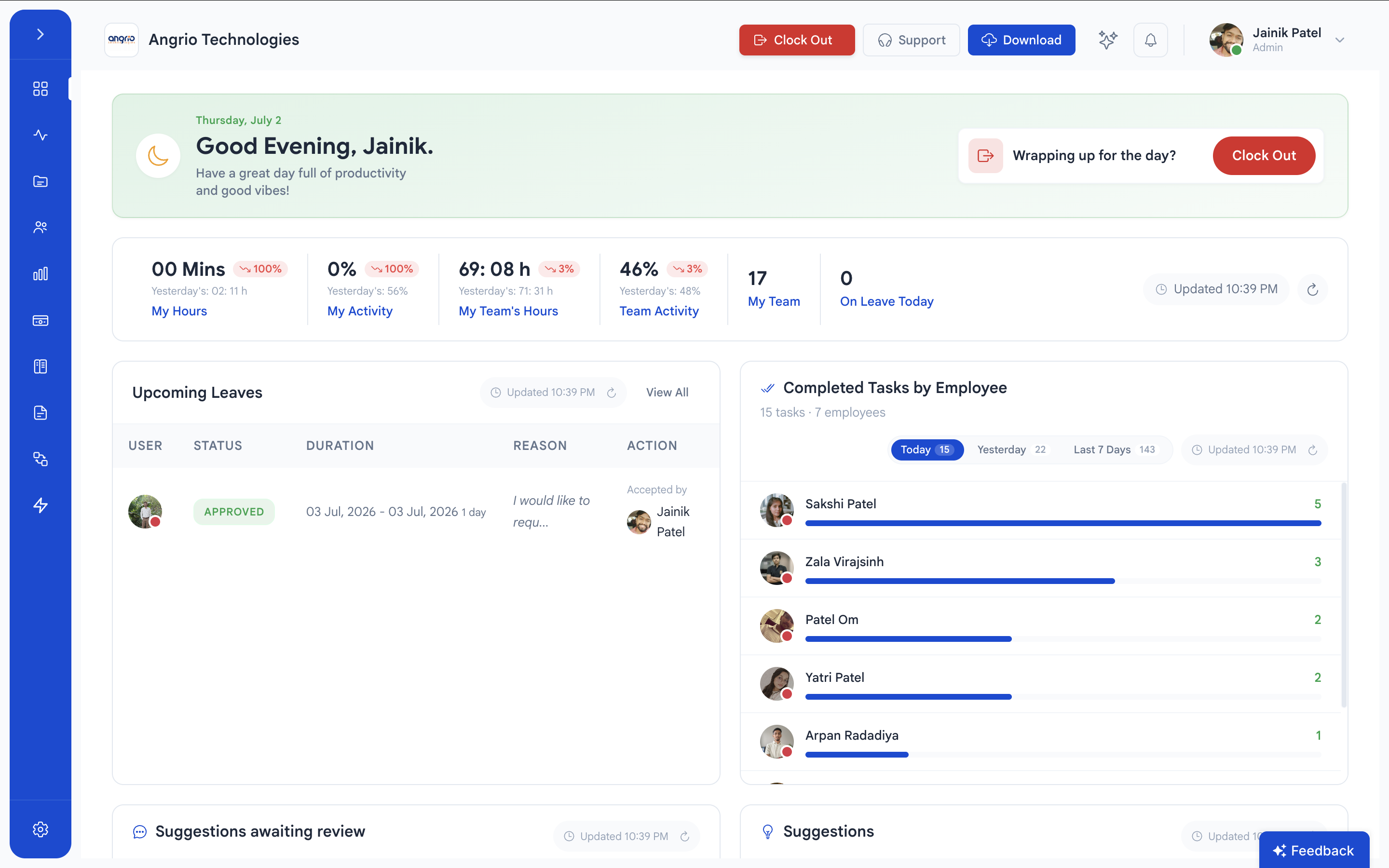Refresh the Completed Tasks panel
Screen dimensions: 1389x868
1313,449
